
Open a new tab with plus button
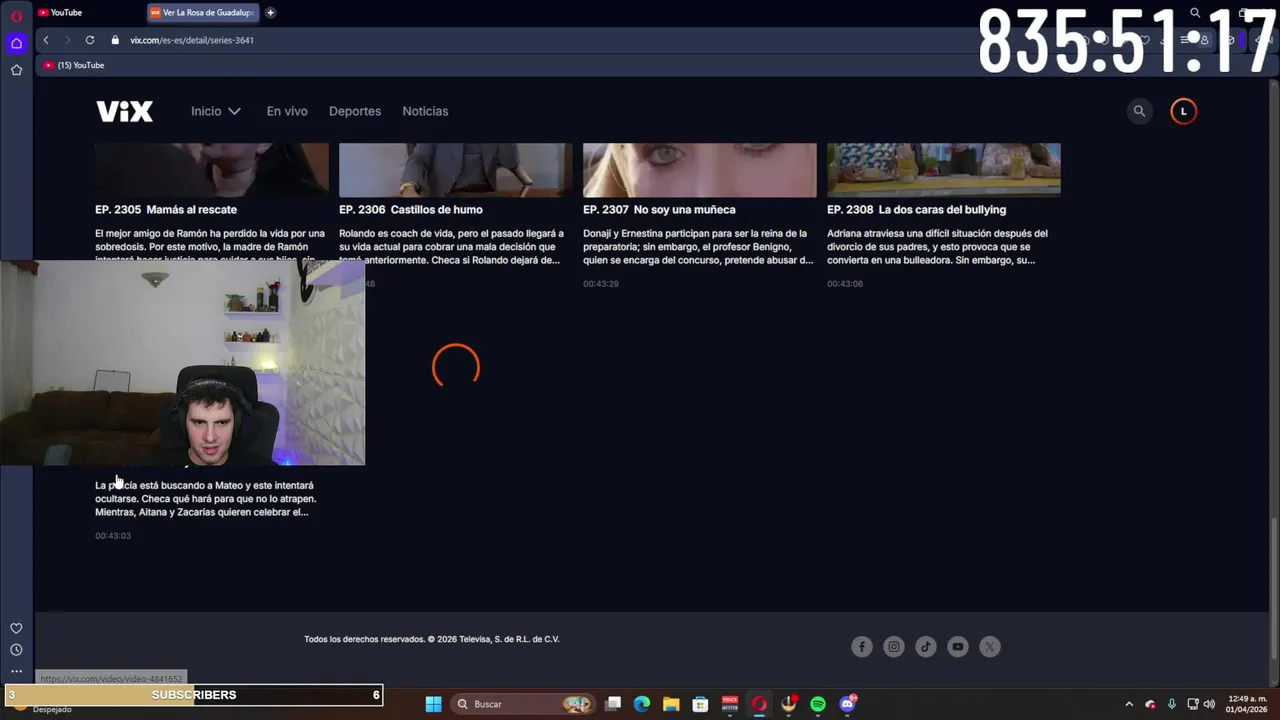pos(270,13)
